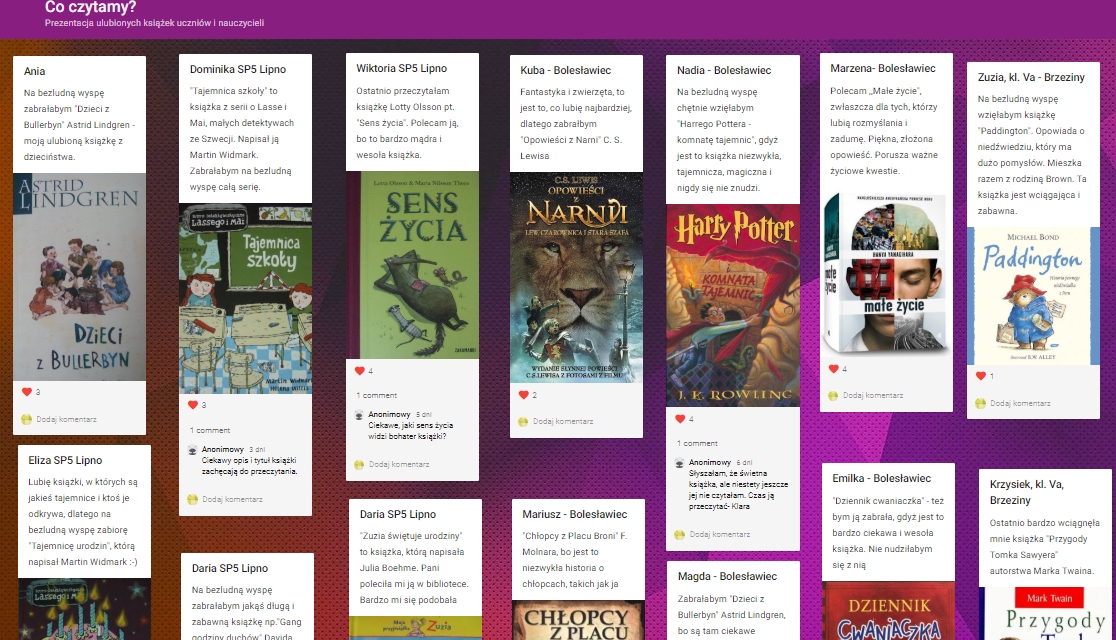1116x640 pixels.
Task: Click 1 comment label on Nadia's post
Action: 698,443
